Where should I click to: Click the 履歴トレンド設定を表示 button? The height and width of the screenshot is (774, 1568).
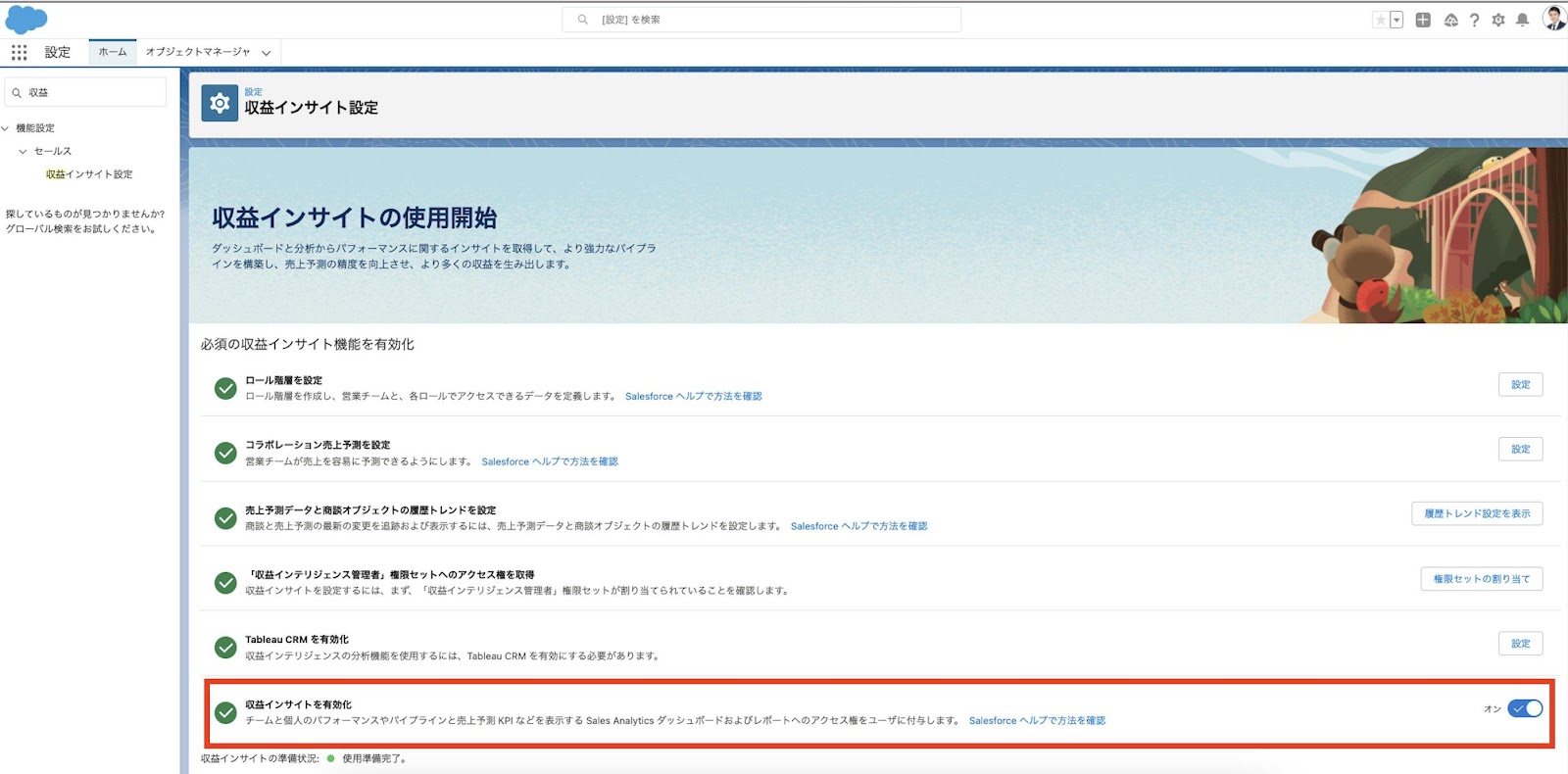1477,513
